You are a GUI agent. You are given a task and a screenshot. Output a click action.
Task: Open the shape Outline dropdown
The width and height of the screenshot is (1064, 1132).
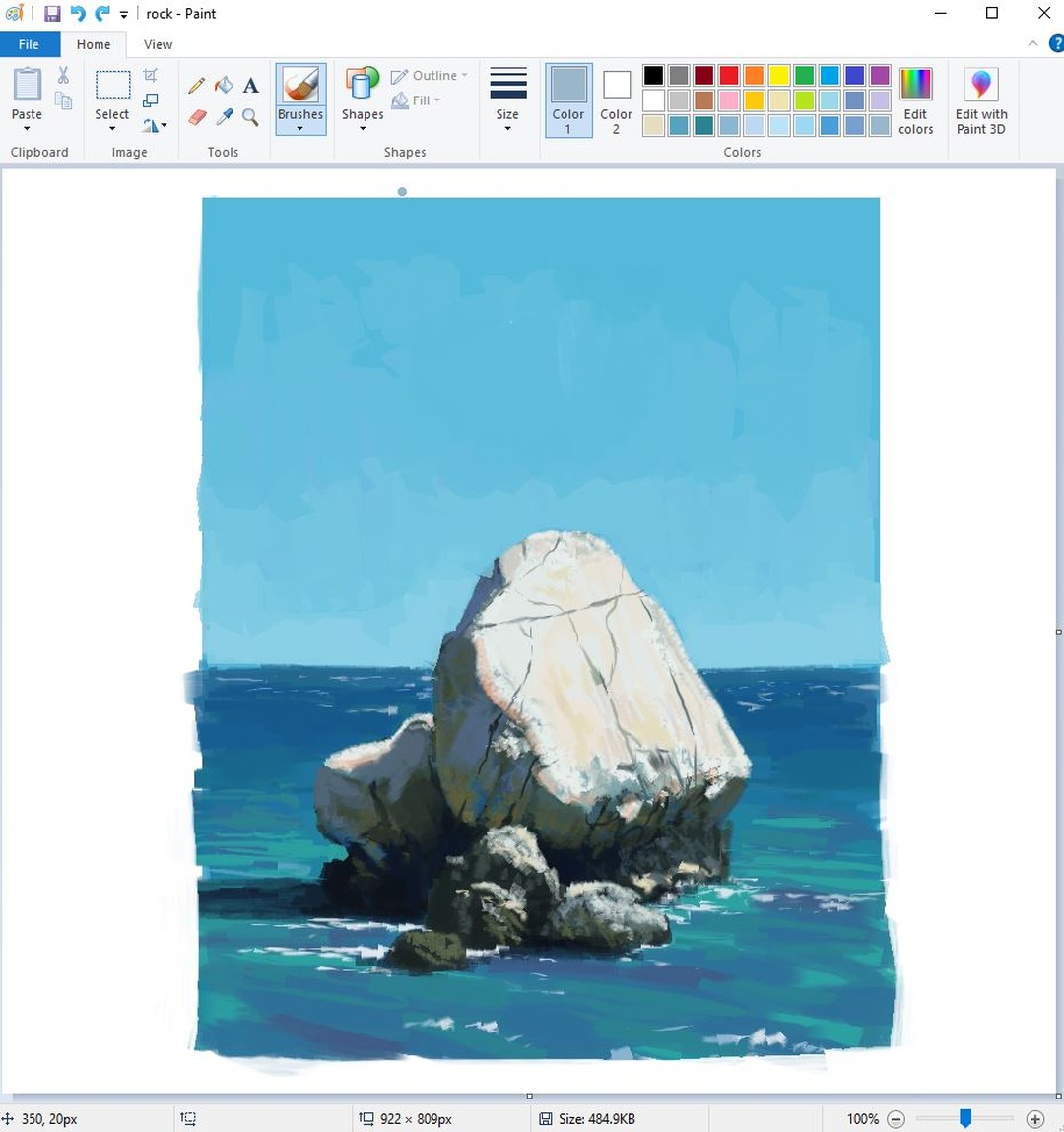pyautogui.click(x=430, y=75)
